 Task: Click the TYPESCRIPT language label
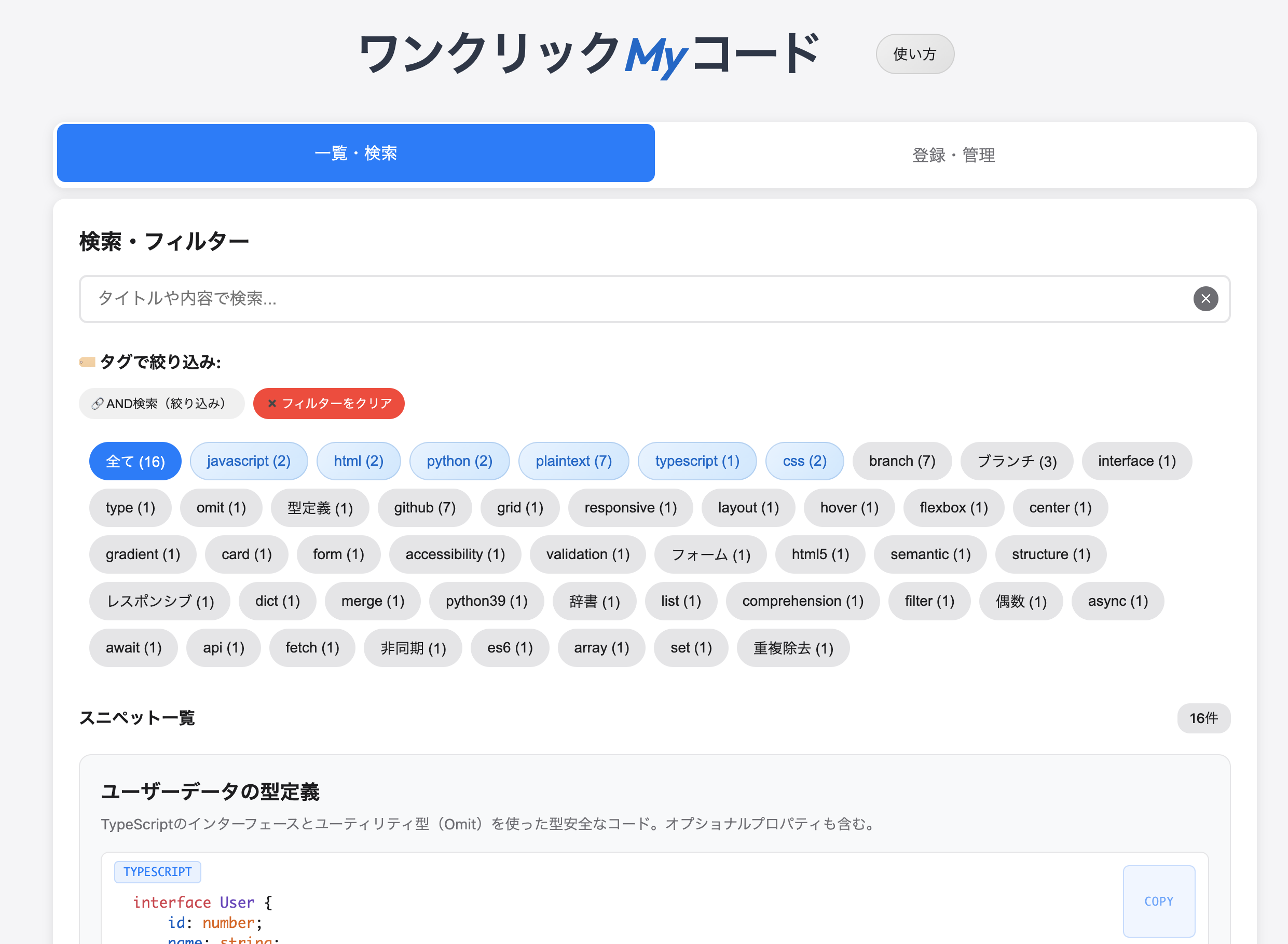[157, 872]
